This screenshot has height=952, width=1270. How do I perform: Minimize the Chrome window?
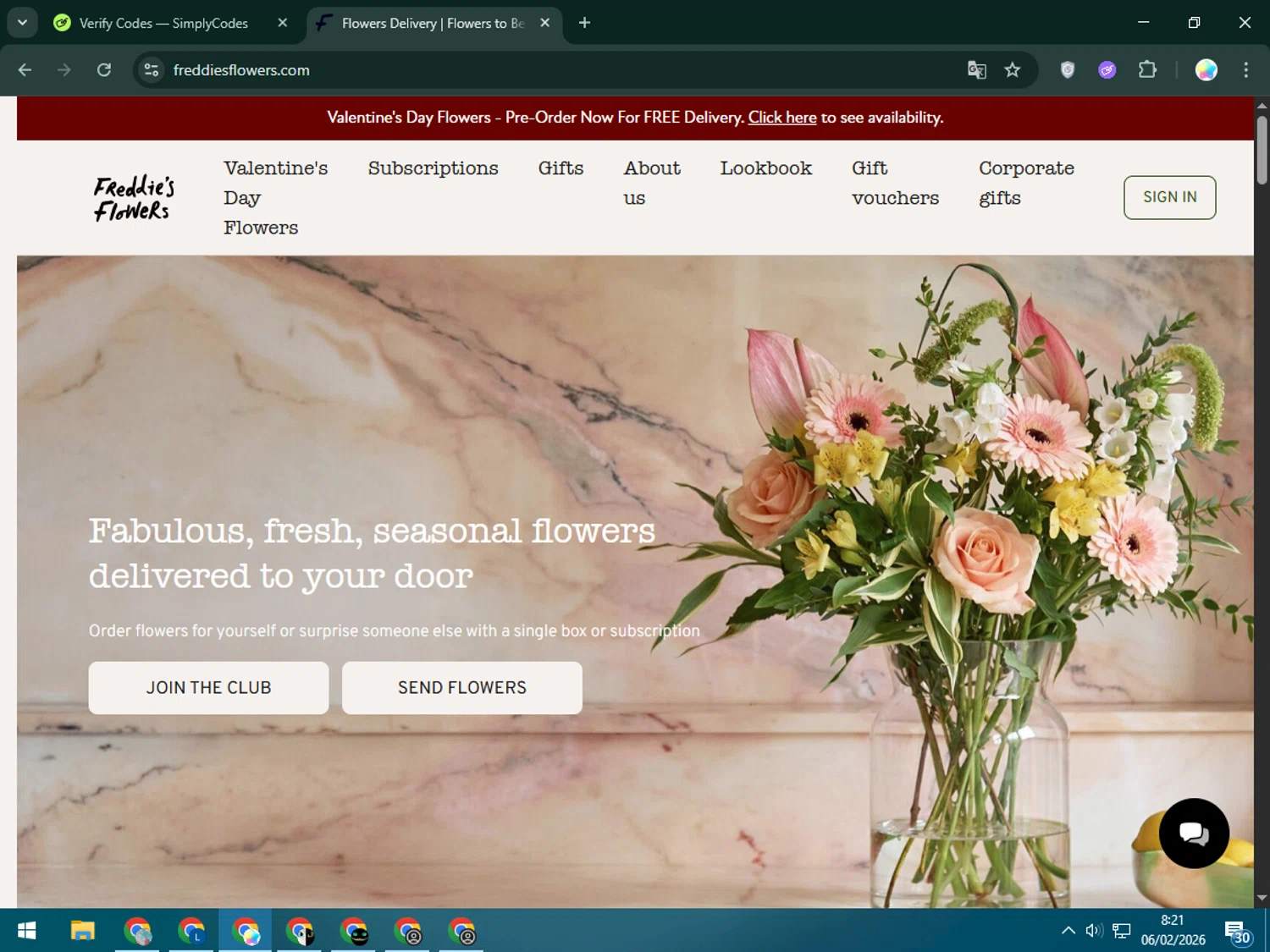click(1144, 23)
